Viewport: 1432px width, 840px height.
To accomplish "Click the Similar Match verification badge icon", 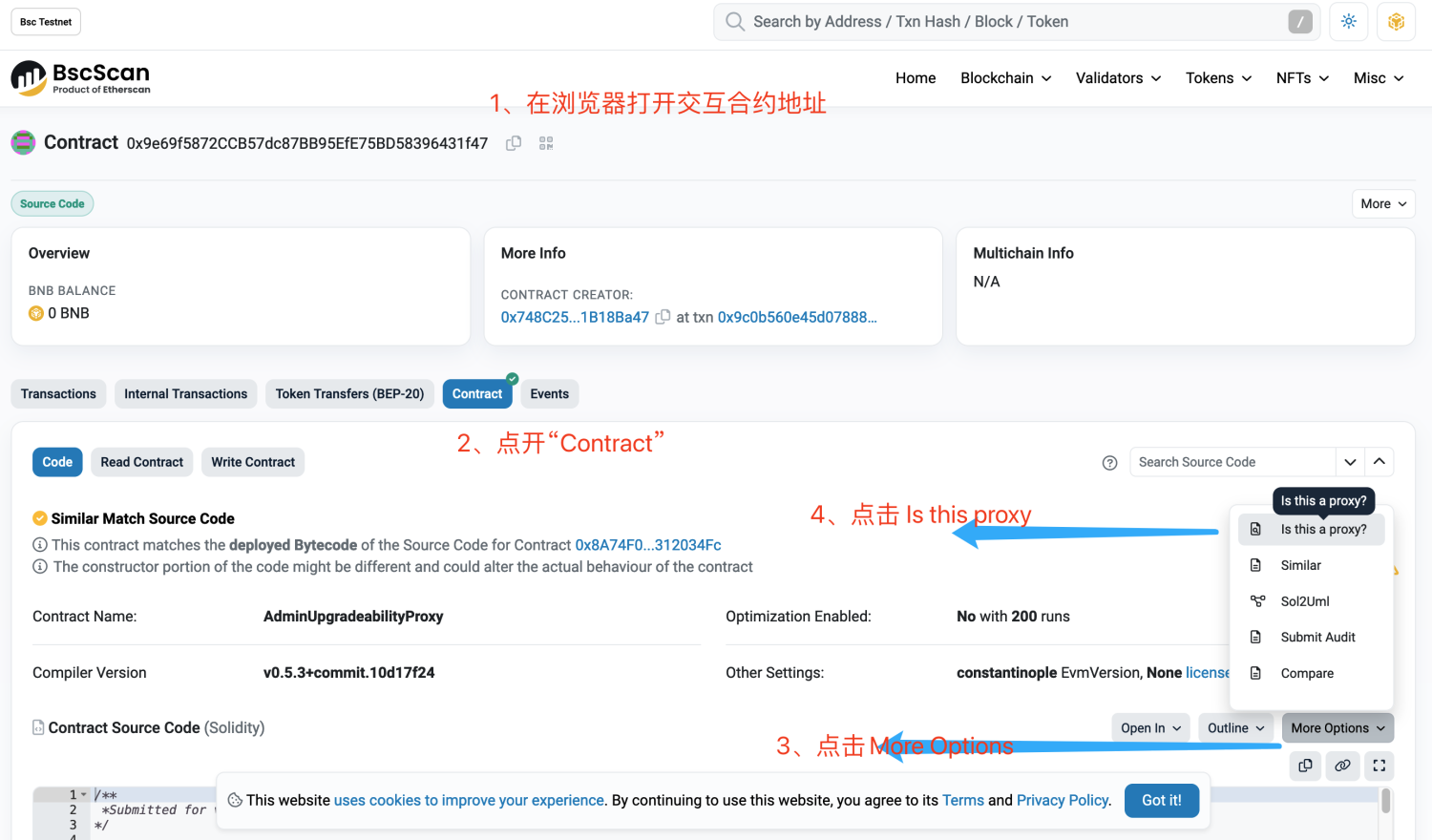I will pyautogui.click(x=40, y=518).
